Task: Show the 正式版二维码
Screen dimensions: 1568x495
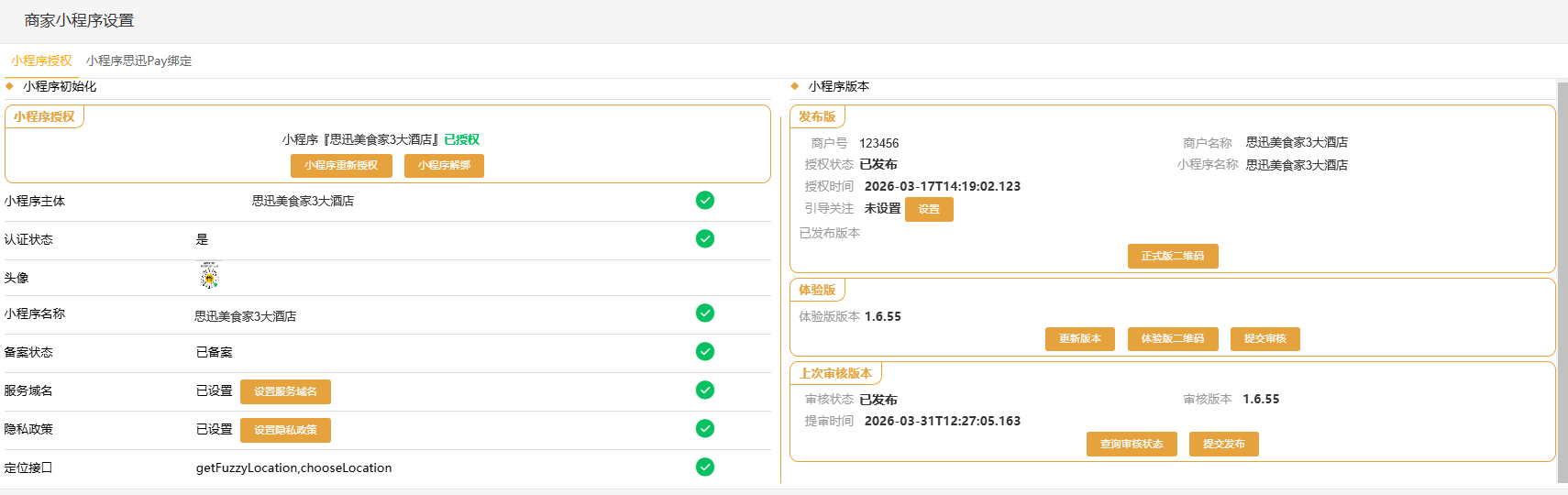Action: [x=1172, y=257]
